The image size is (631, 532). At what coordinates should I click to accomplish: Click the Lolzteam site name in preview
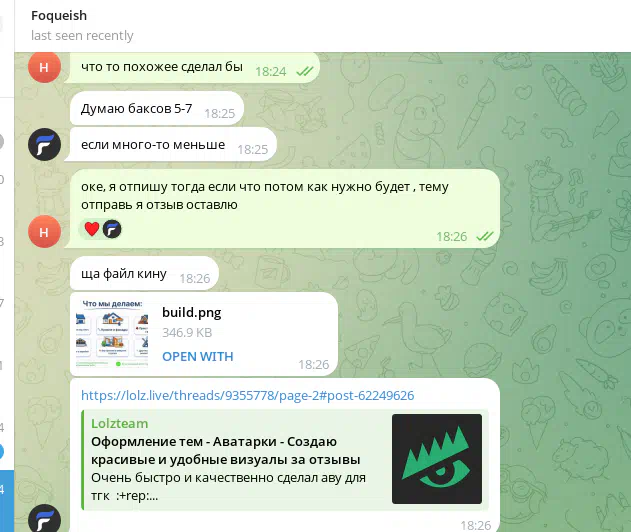coord(120,423)
